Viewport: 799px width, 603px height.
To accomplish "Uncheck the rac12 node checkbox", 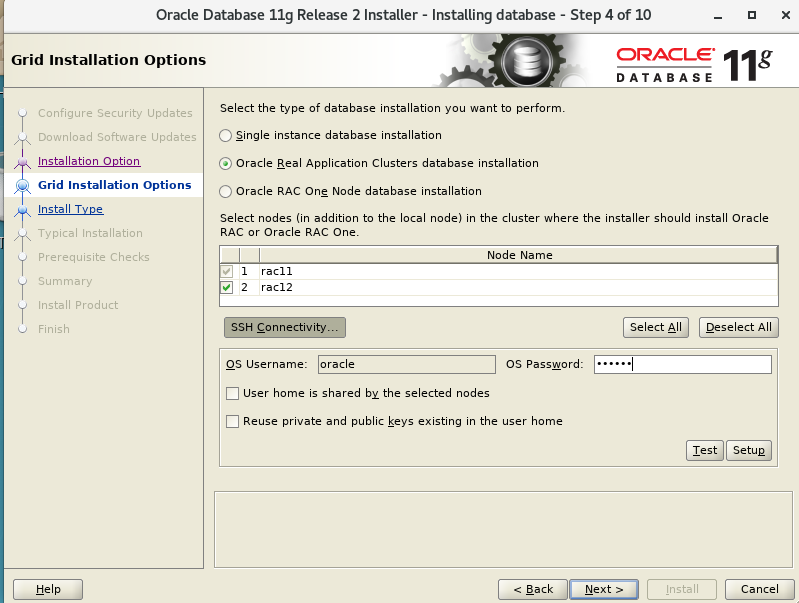I will tap(228, 288).
